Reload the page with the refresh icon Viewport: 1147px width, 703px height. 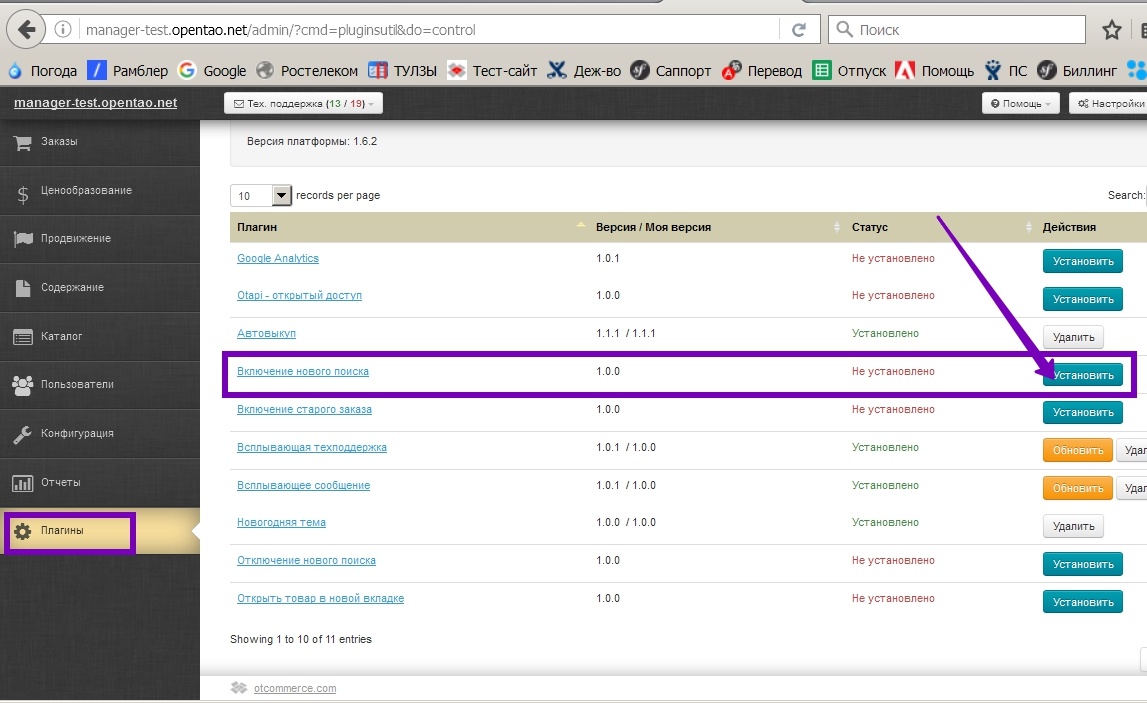point(798,29)
